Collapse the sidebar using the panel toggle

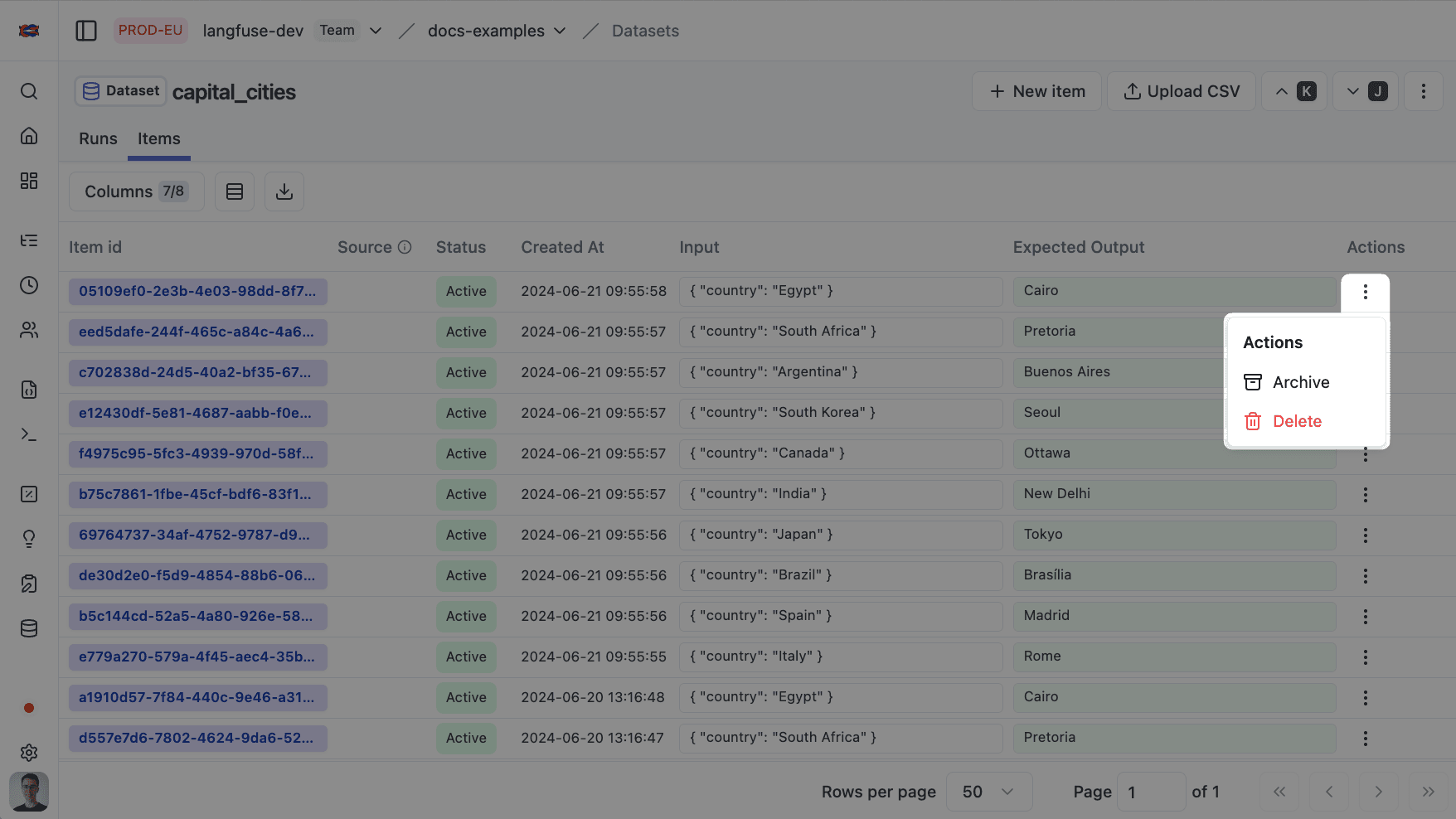click(x=86, y=30)
